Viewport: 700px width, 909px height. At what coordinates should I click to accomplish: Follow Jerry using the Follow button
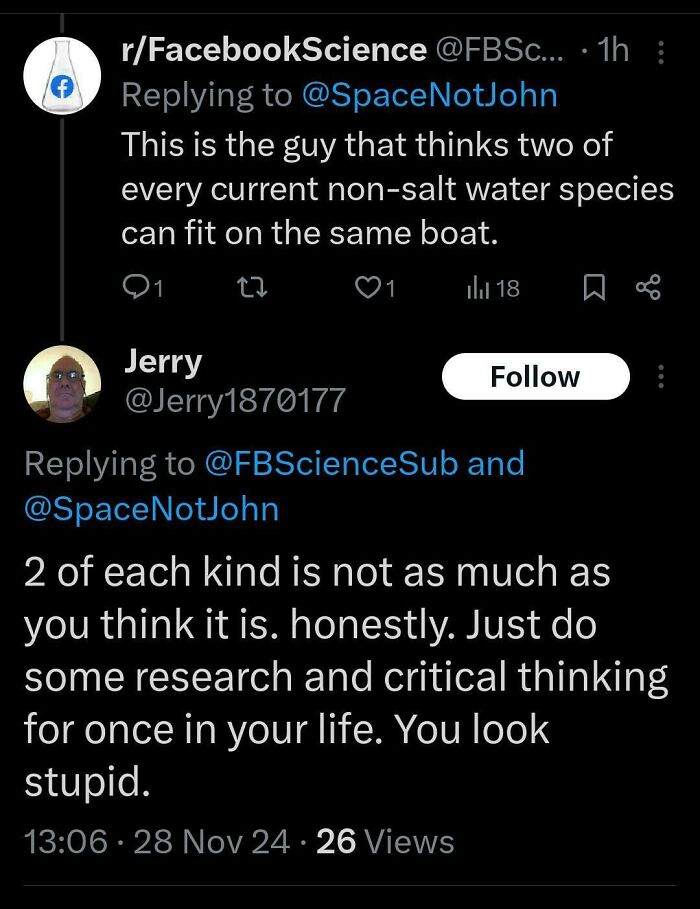pos(536,376)
